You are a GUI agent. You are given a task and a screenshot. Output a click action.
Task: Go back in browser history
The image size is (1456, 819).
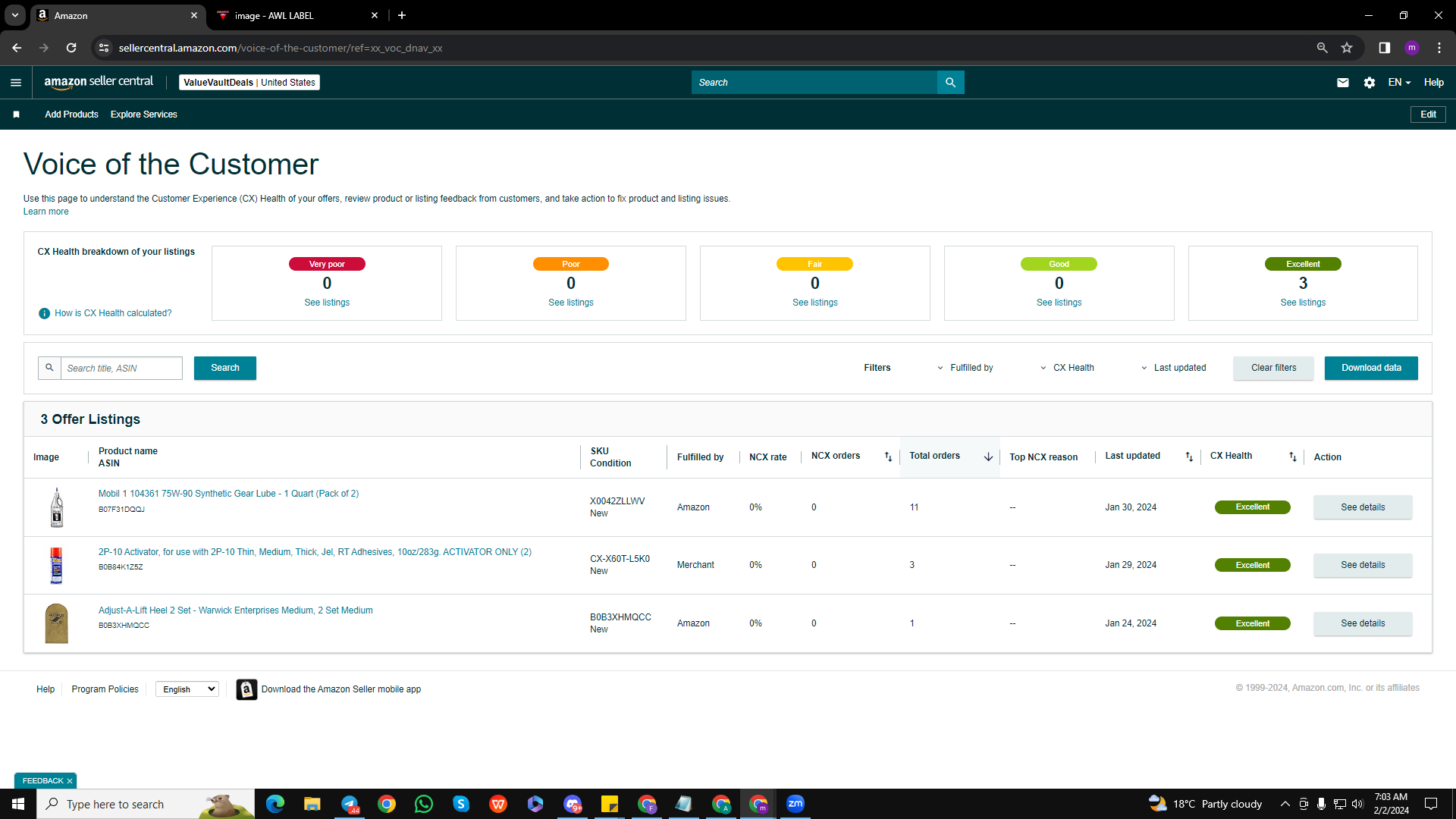(17, 48)
